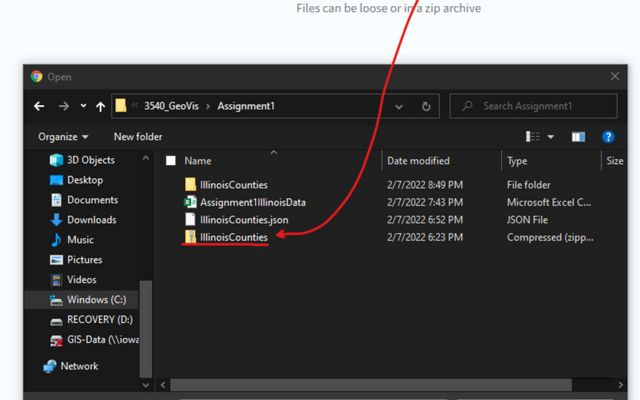Go up one folder level

click(x=100, y=106)
